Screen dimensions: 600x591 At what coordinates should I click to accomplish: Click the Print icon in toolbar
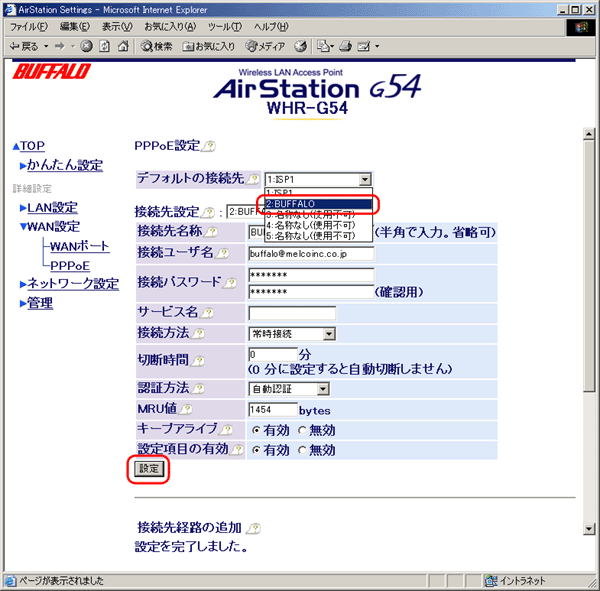click(346, 46)
